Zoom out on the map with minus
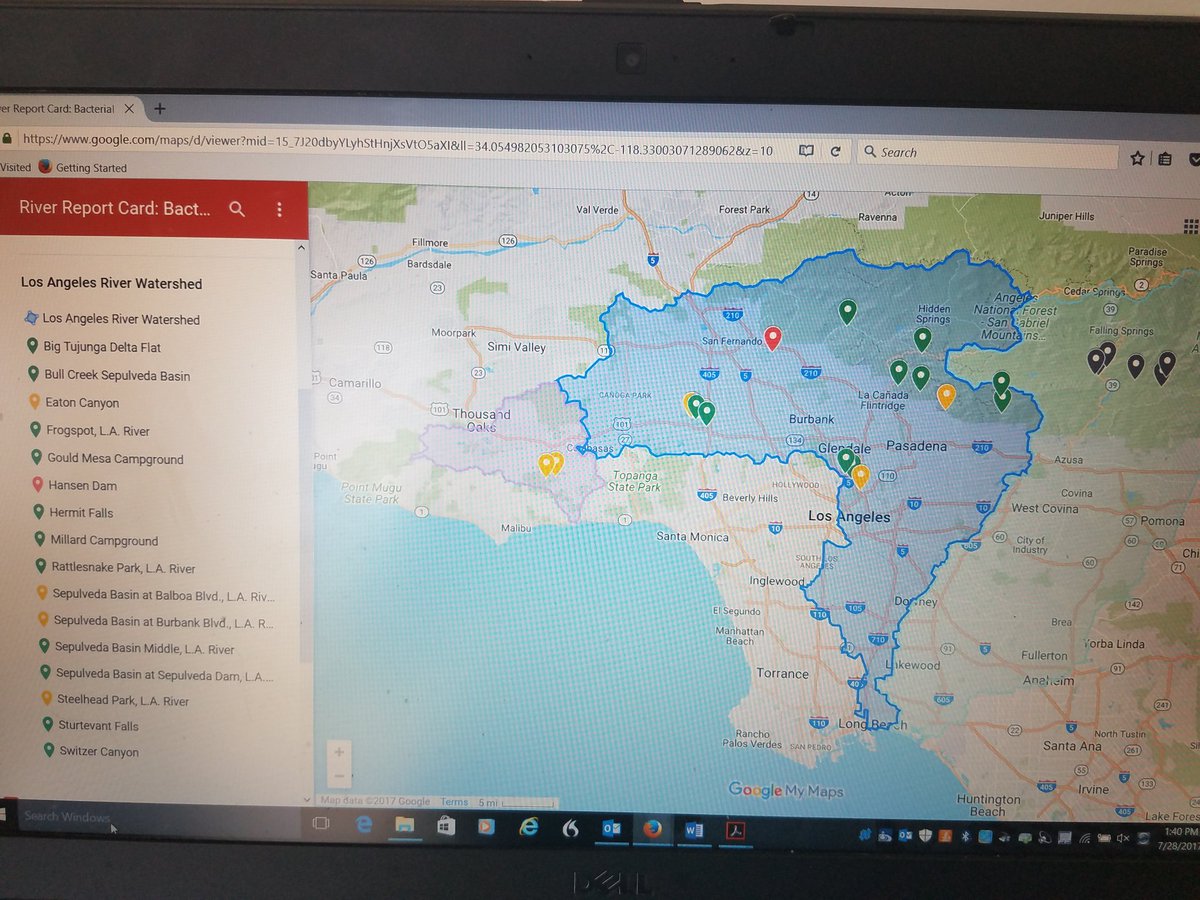 pos(339,776)
